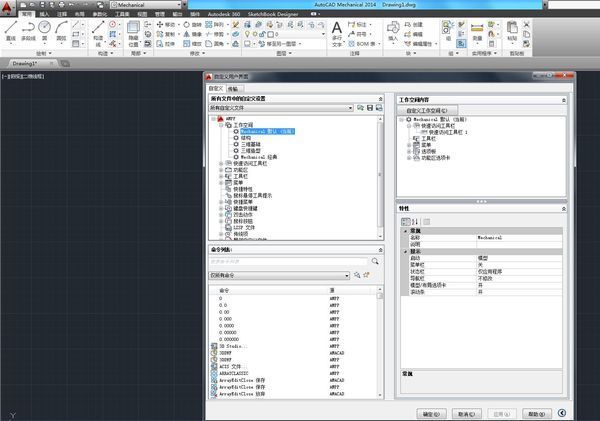The height and width of the screenshot is (421, 600).
Task: Select the Copy (复制) tool
Action: (x=166, y=34)
